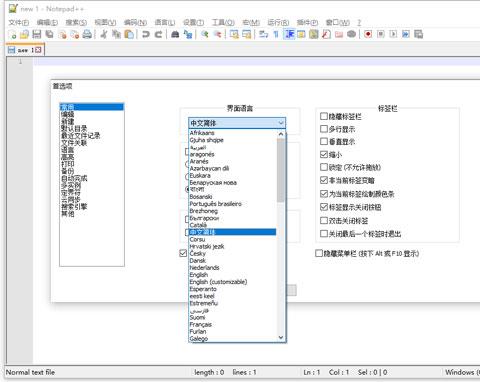Click the language list scroll-up arrow
The height and width of the screenshot is (382, 480).
[x=281, y=134]
